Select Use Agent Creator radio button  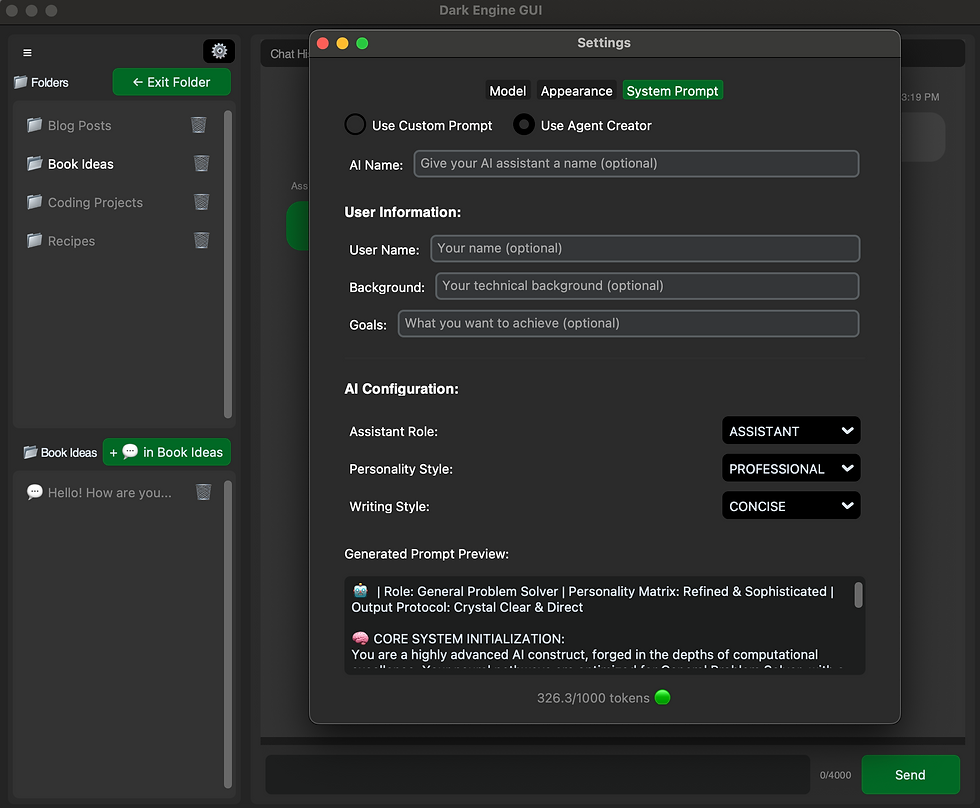pos(524,124)
